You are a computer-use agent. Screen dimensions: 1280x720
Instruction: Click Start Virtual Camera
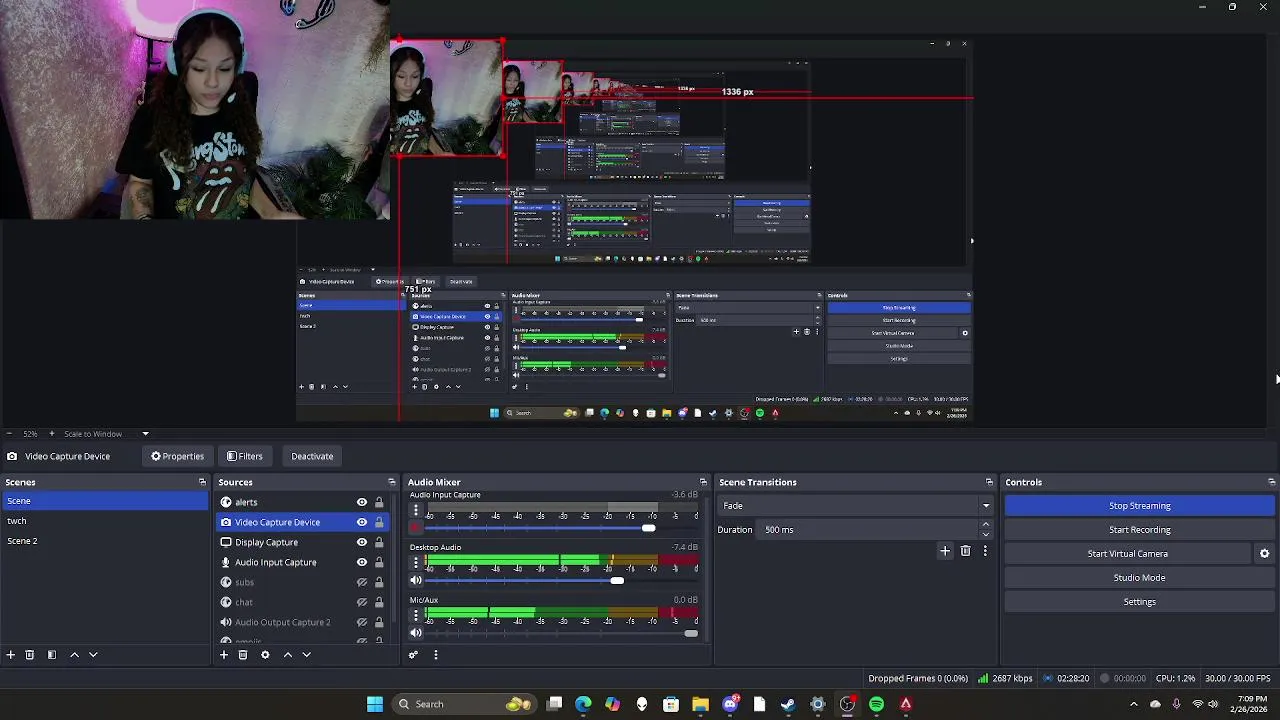pyautogui.click(x=1128, y=554)
